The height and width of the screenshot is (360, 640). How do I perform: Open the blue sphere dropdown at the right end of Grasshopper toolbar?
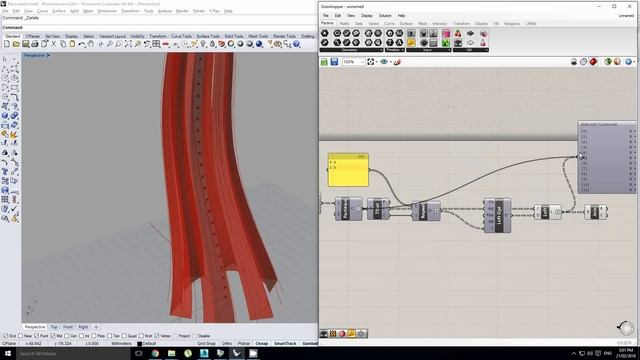pos(634,62)
